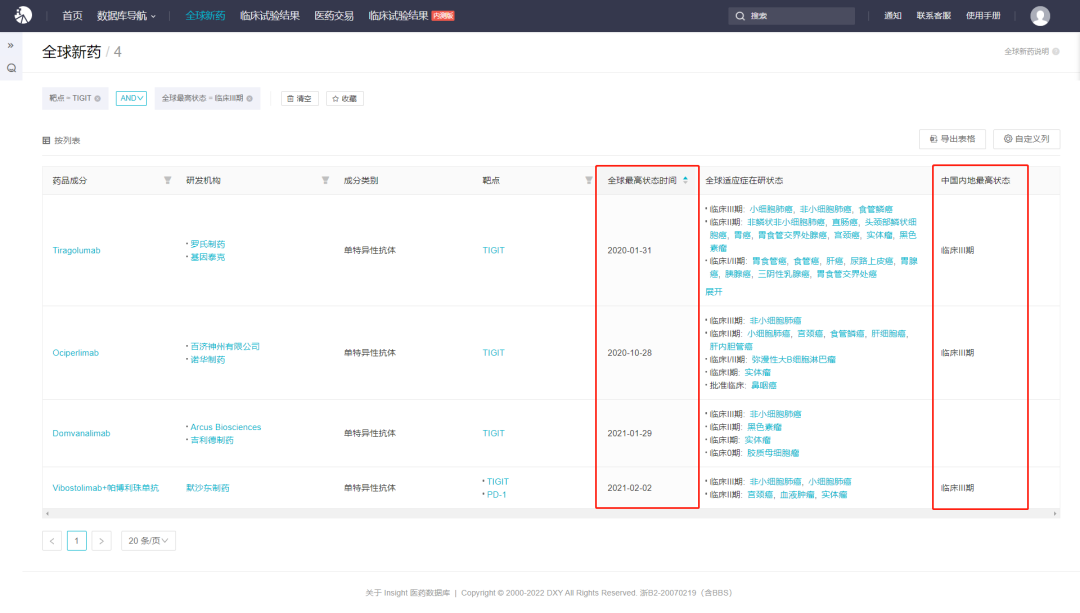Open 临床试验结果 内测版 nav item
This screenshot has height=613, width=1080.
(x=411, y=16)
